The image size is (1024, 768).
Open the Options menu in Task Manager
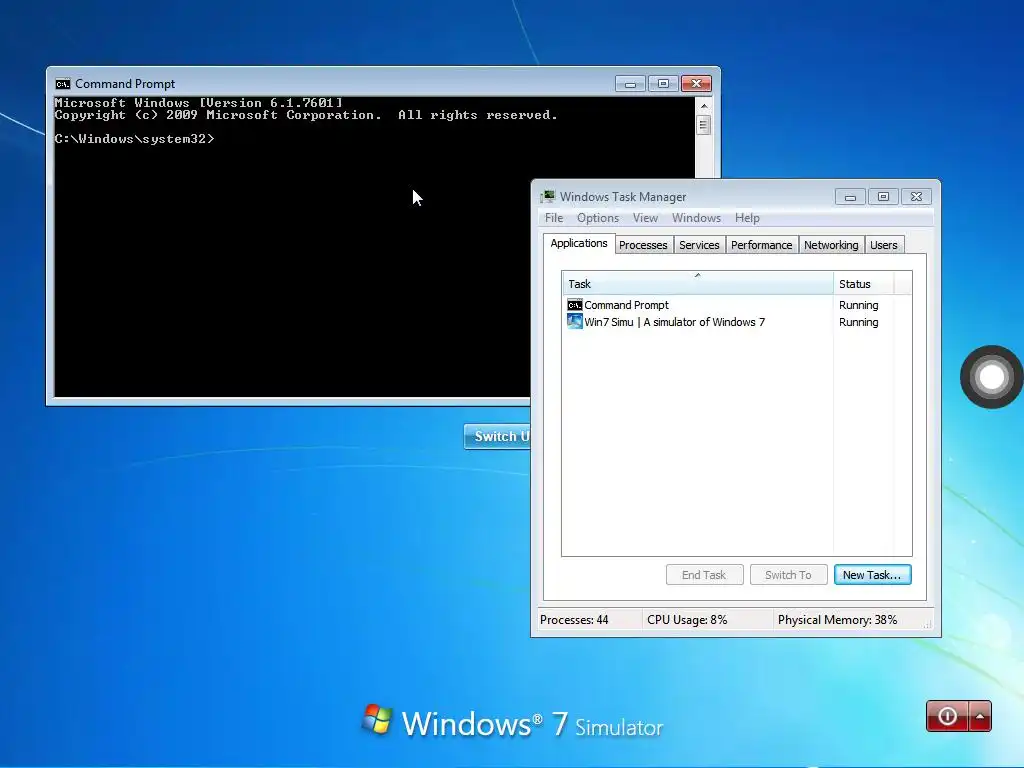pos(598,218)
